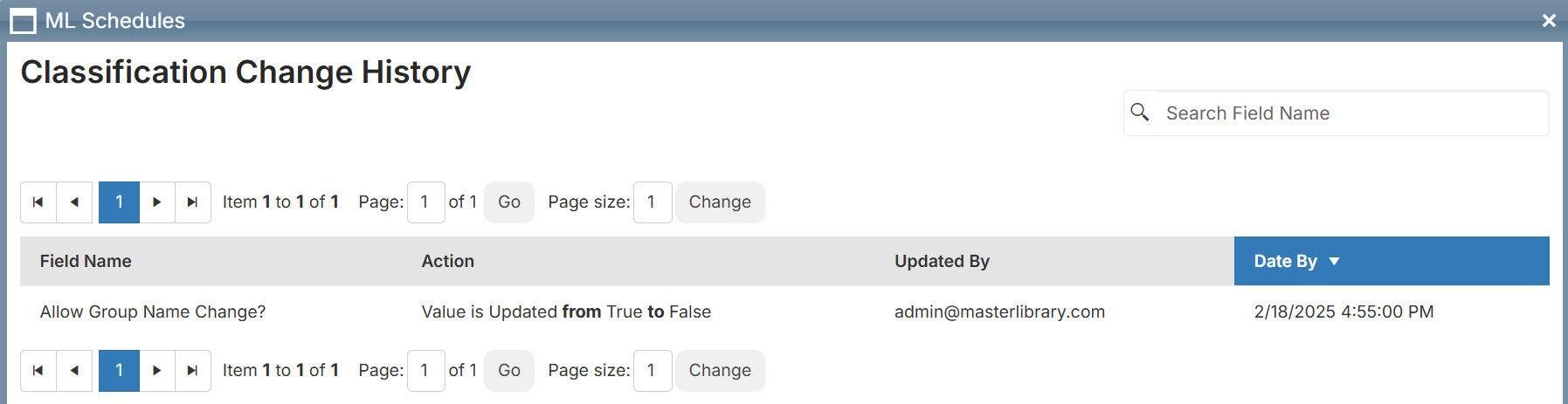This screenshot has height=404, width=1568.
Task: Select page 1 in bottom pager
Action: [119, 371]
